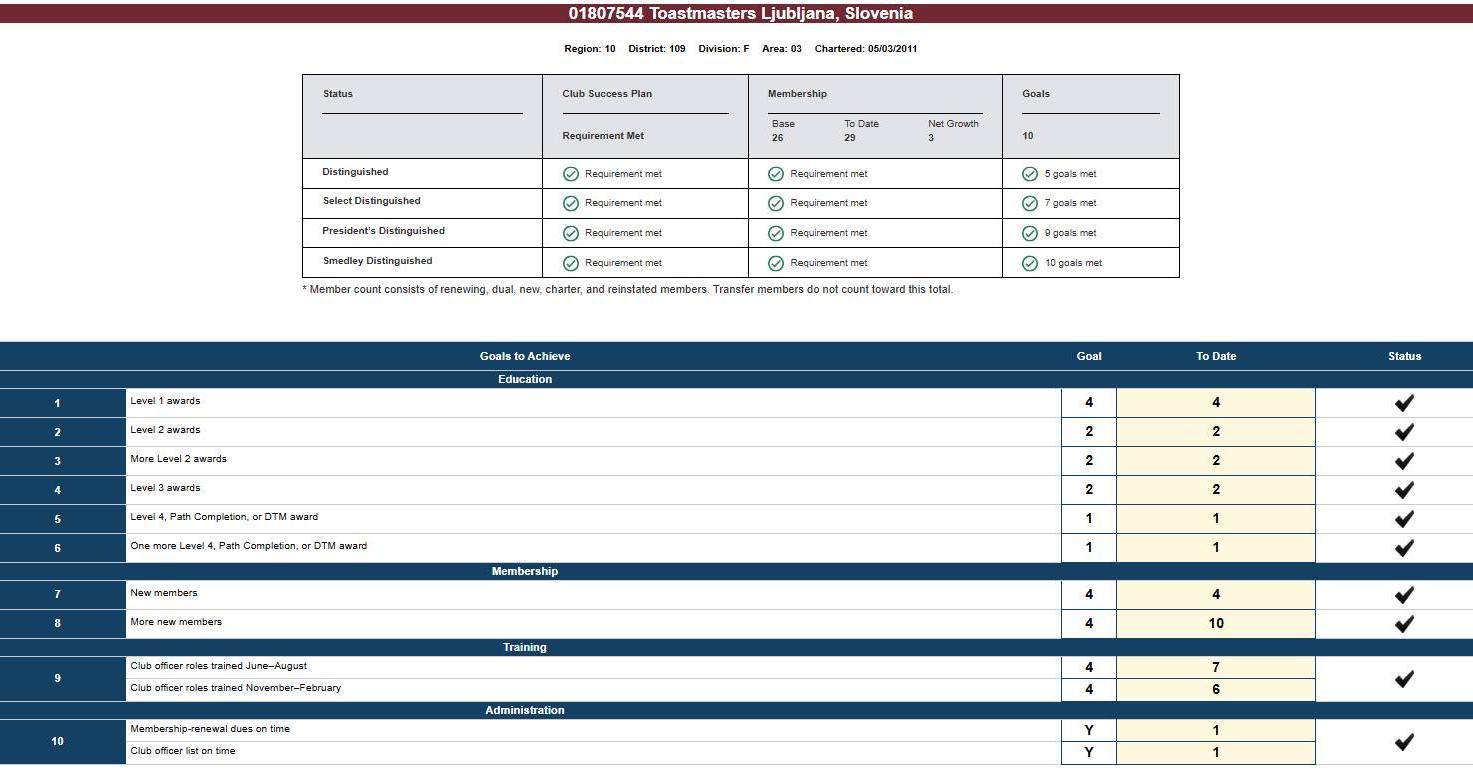Viewport: 1473px width, 772px height.
Task: Click the Region: 10 label
Action: coord(590,49)
